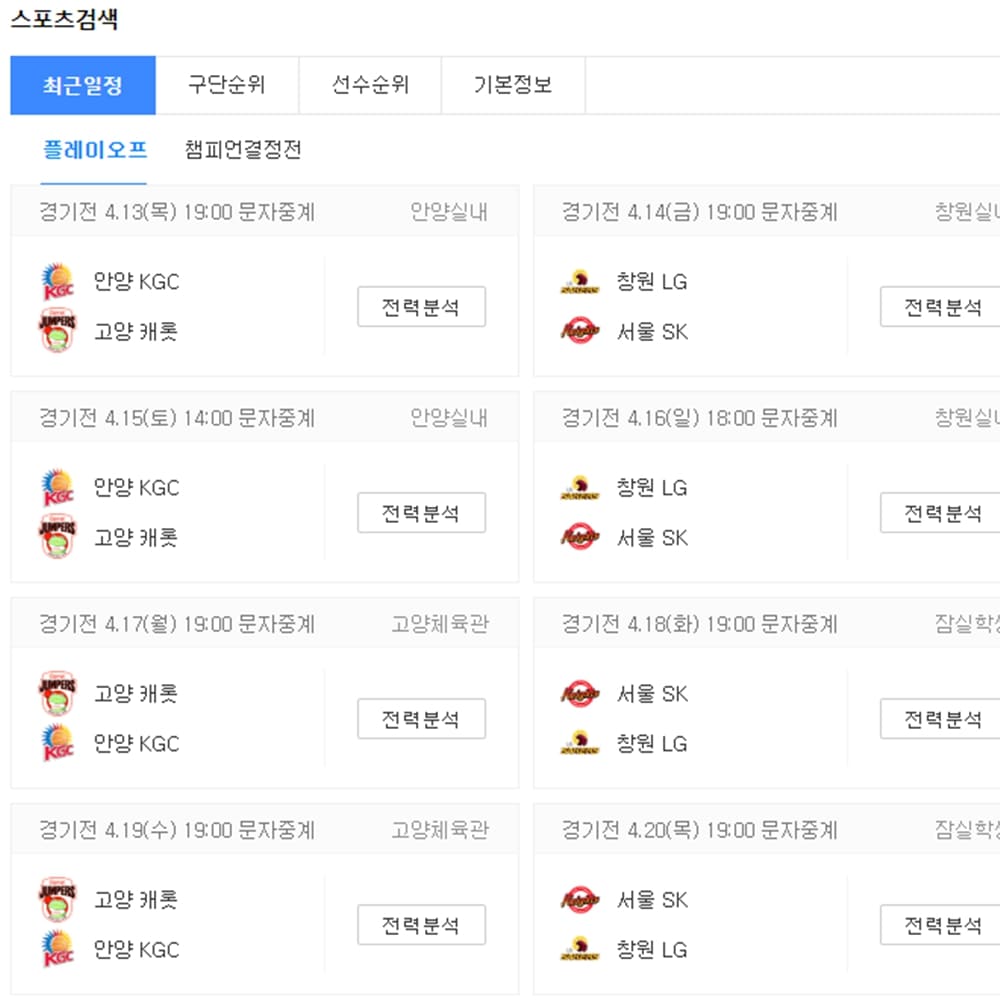This screenshot has height=1000, width=1000.
Task: Click the 고양 캐롯 Jumpers logo in the 4.13 game
Action: coord(57,331)
